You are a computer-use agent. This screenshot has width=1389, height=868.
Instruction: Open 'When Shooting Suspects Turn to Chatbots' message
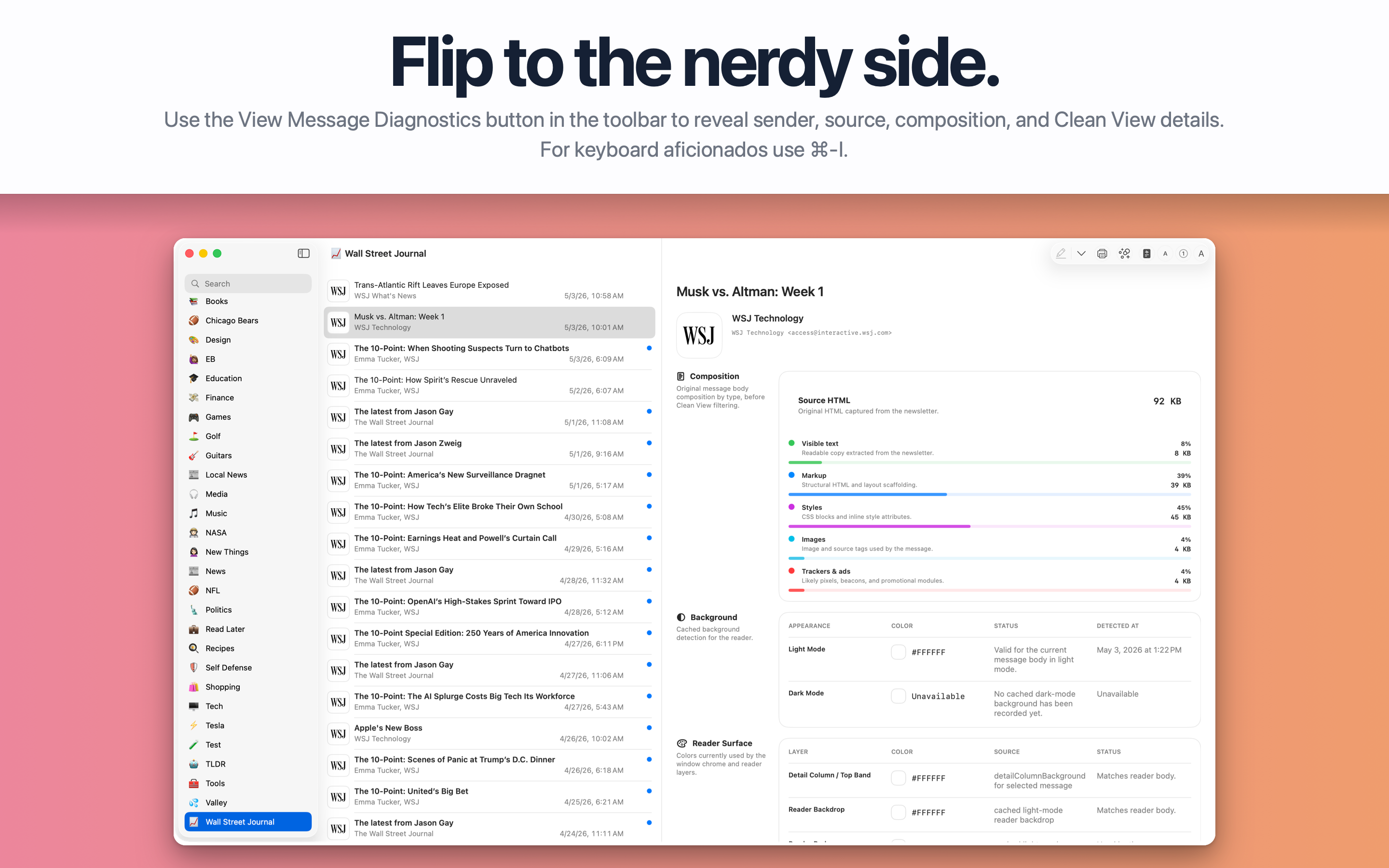pos(490,353)
